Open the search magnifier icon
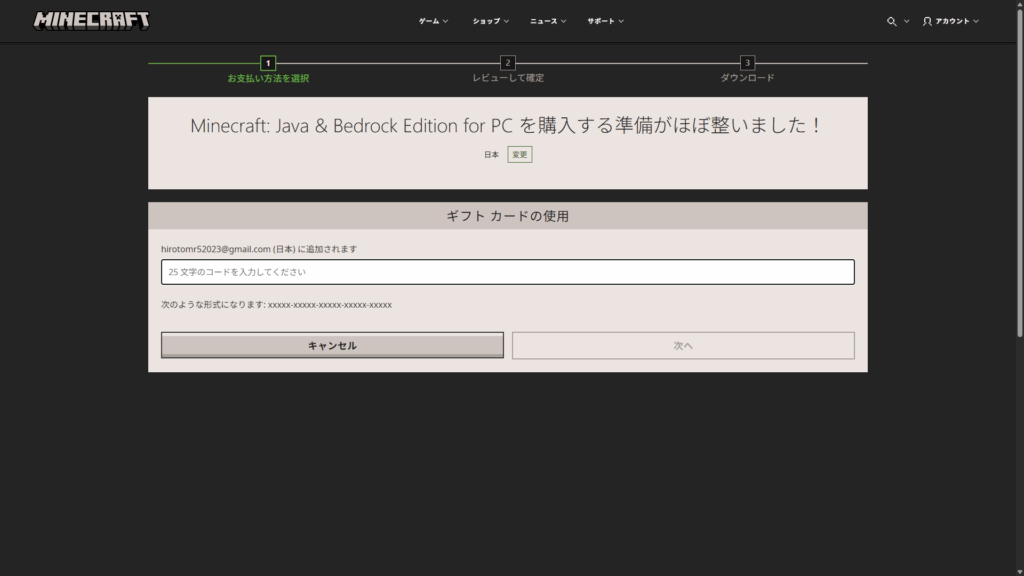The image size is (1024, 576). [x=891, y=22]
